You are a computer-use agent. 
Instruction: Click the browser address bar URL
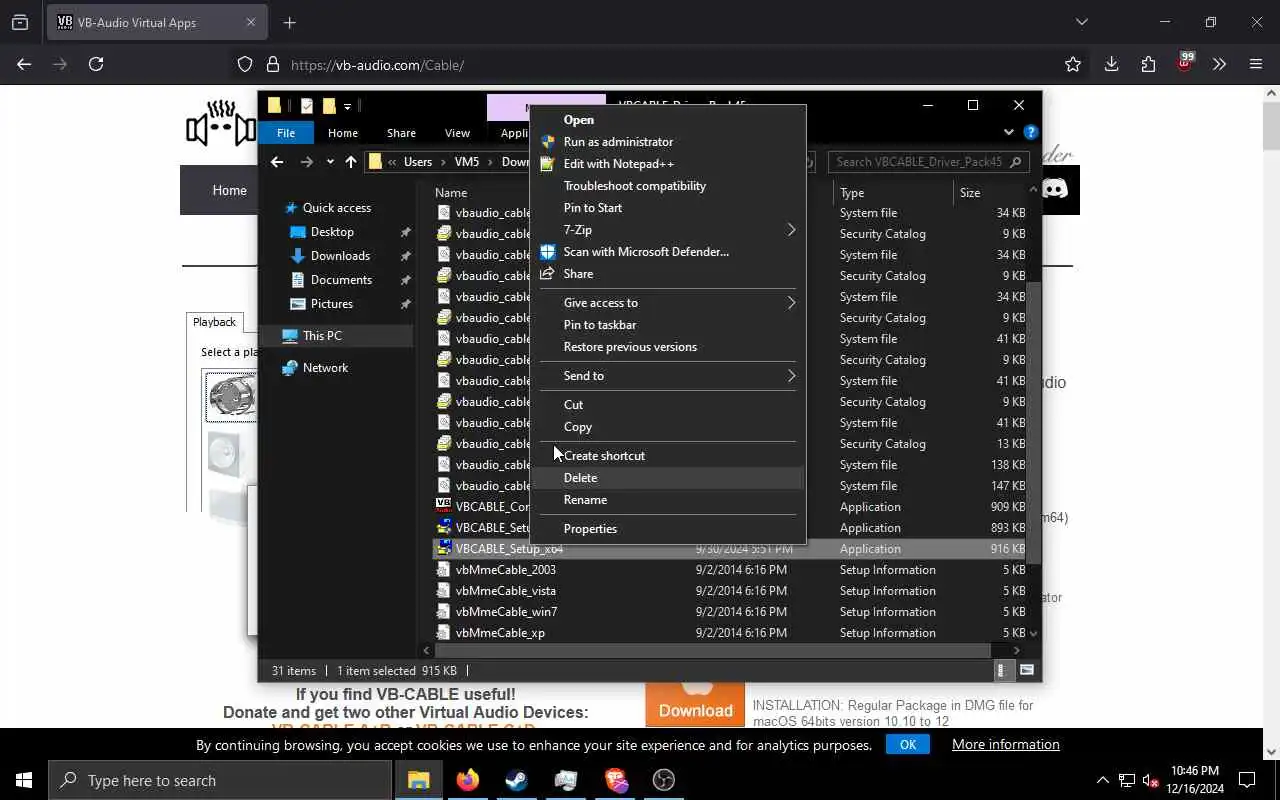377,65
